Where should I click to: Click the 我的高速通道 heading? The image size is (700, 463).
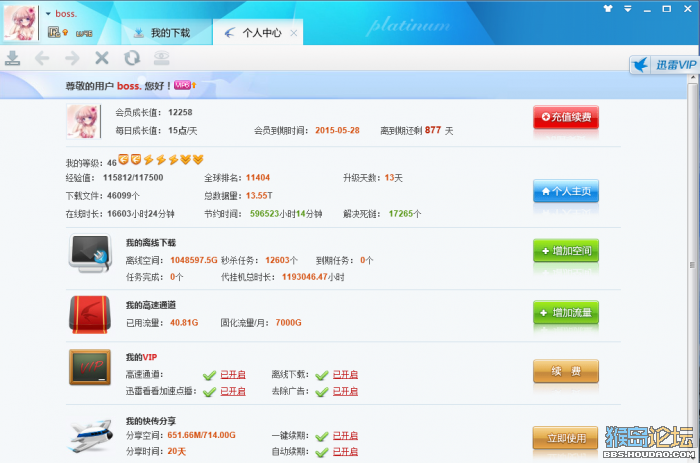[151, 305]
